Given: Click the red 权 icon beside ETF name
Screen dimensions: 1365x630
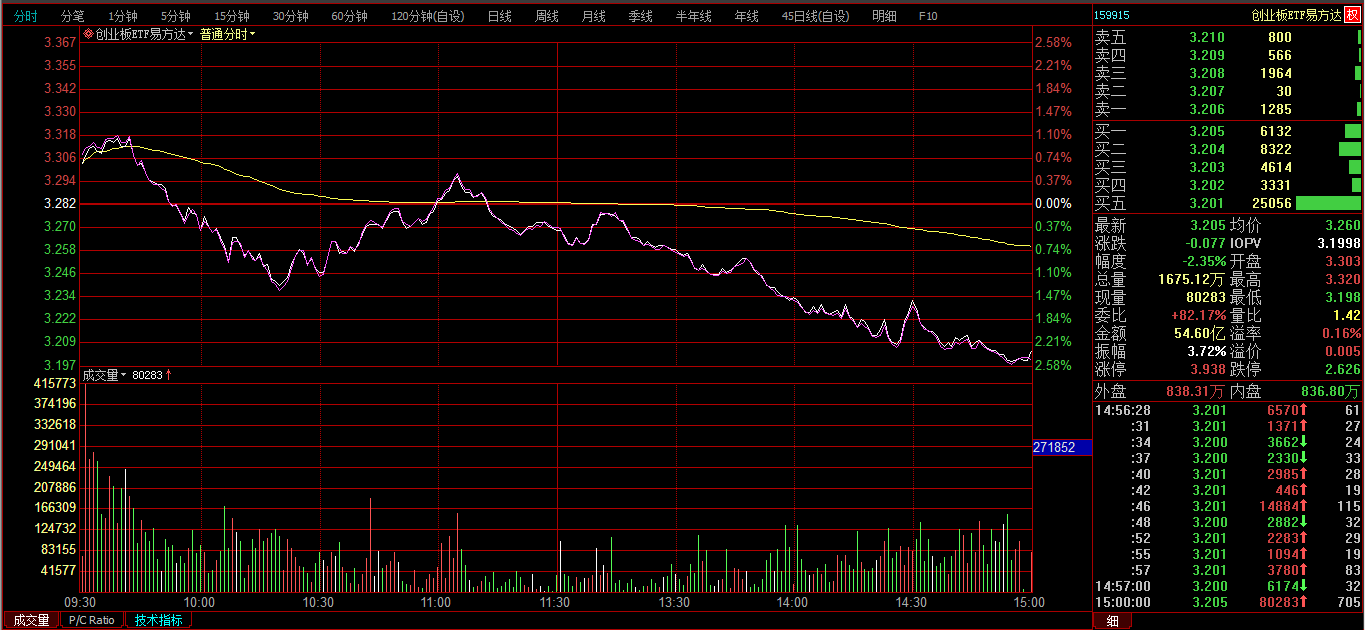Looking at the screenshot, I should (1353, 15).
